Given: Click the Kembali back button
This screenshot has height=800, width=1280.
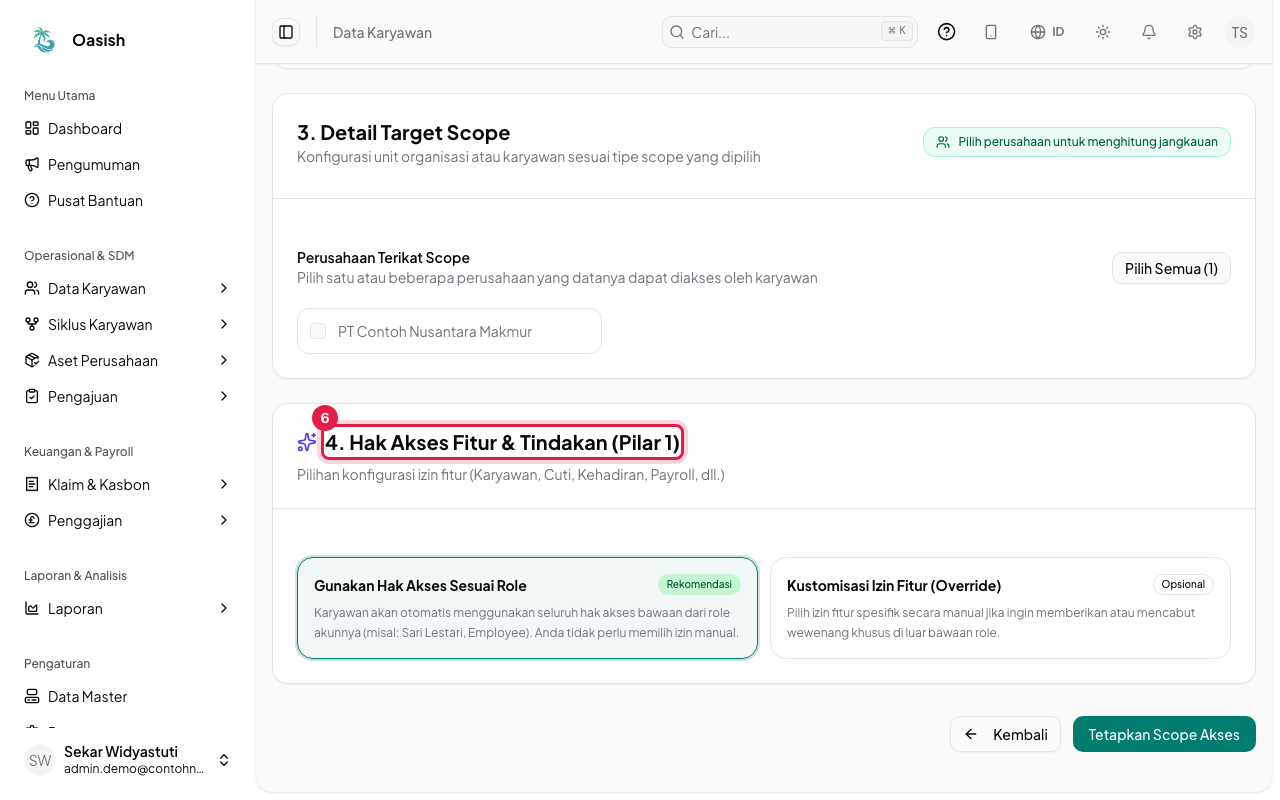Looking at the screenshot, I should (x=1005, y=734).
